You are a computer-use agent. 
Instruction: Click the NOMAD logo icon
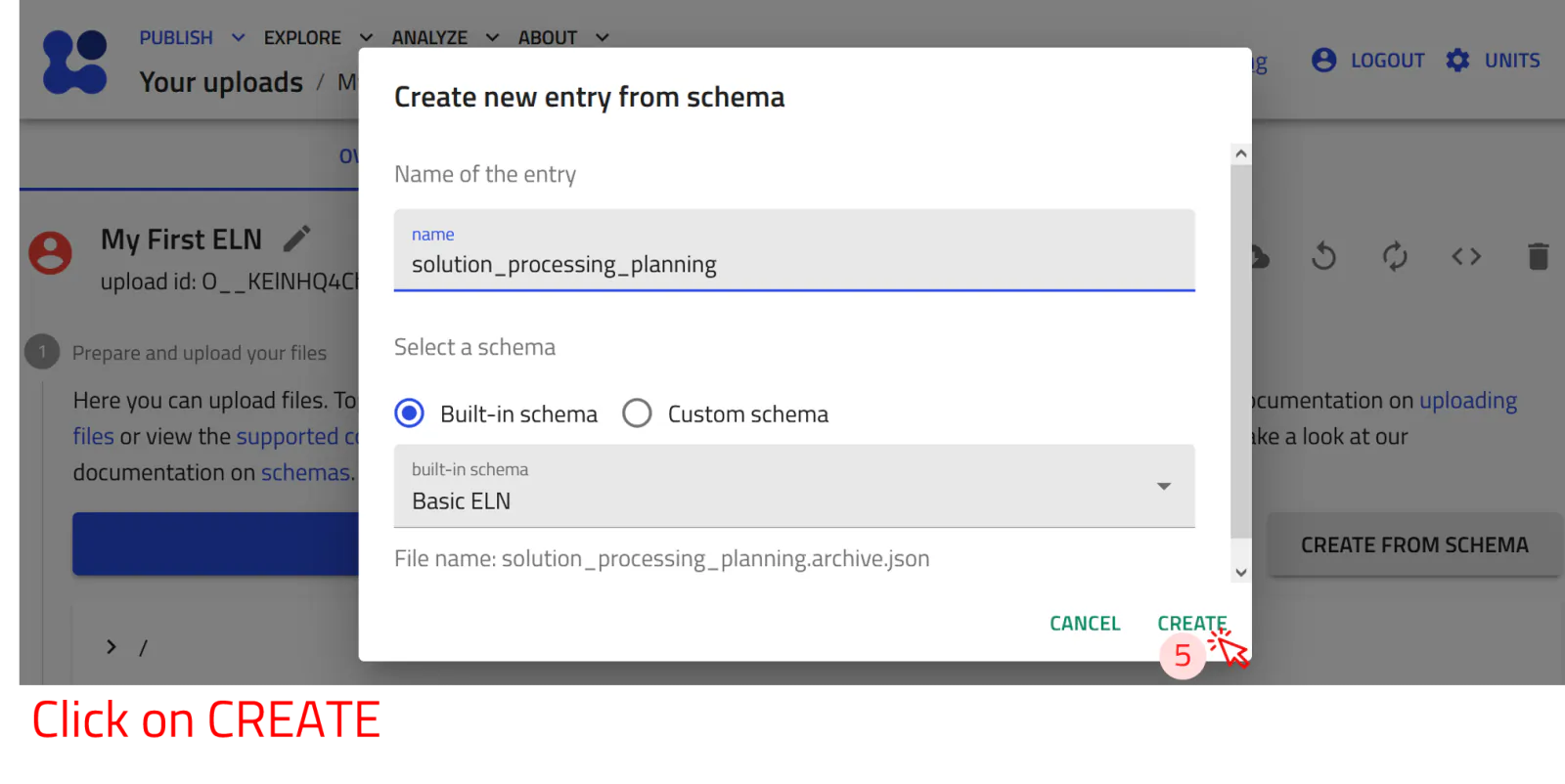pyautogui.click(x=75, y=62)
